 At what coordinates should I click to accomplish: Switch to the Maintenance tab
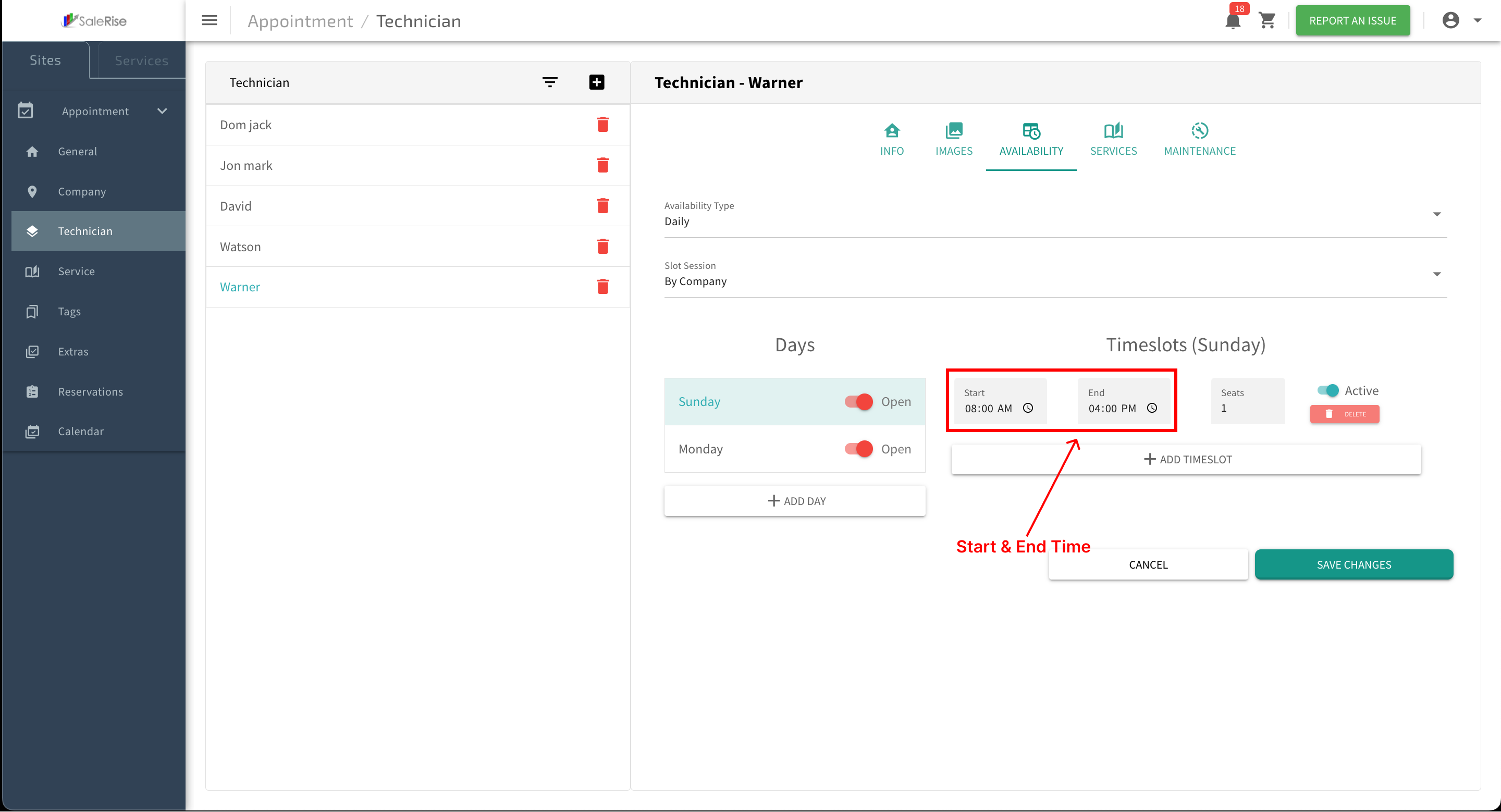[1199, 140]
